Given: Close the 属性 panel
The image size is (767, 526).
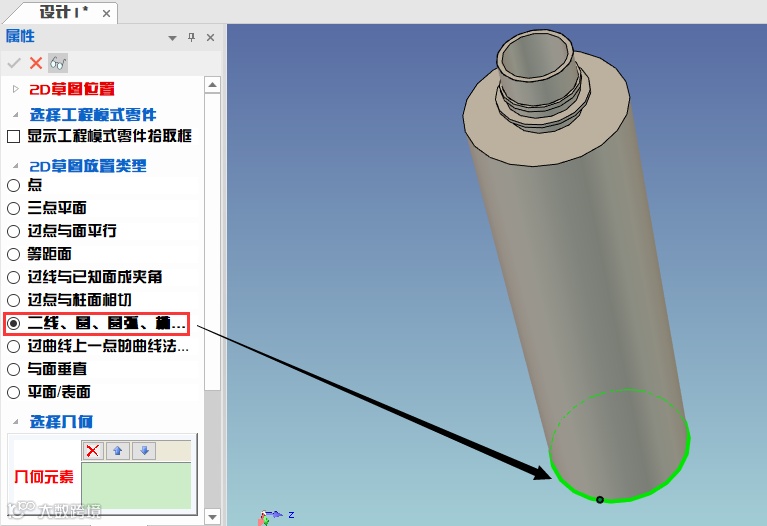Looking at the screenshot, I should [210, 37].
